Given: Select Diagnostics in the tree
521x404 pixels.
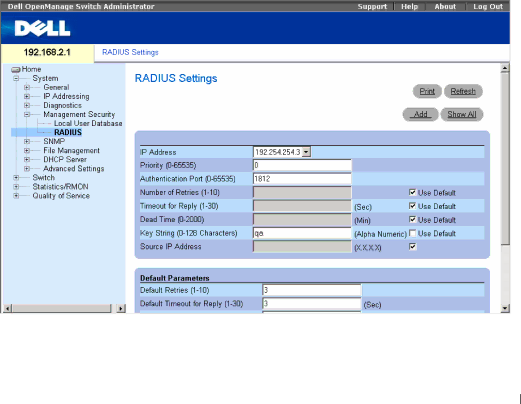Looking at the screenshot, I should point(62,105).
